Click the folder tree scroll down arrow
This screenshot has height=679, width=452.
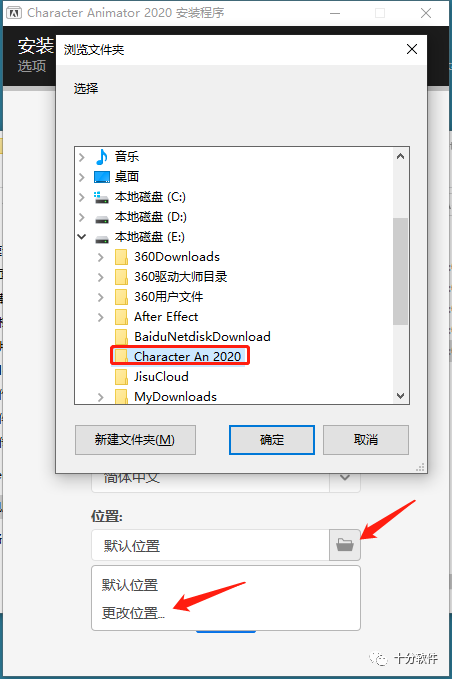400,396
